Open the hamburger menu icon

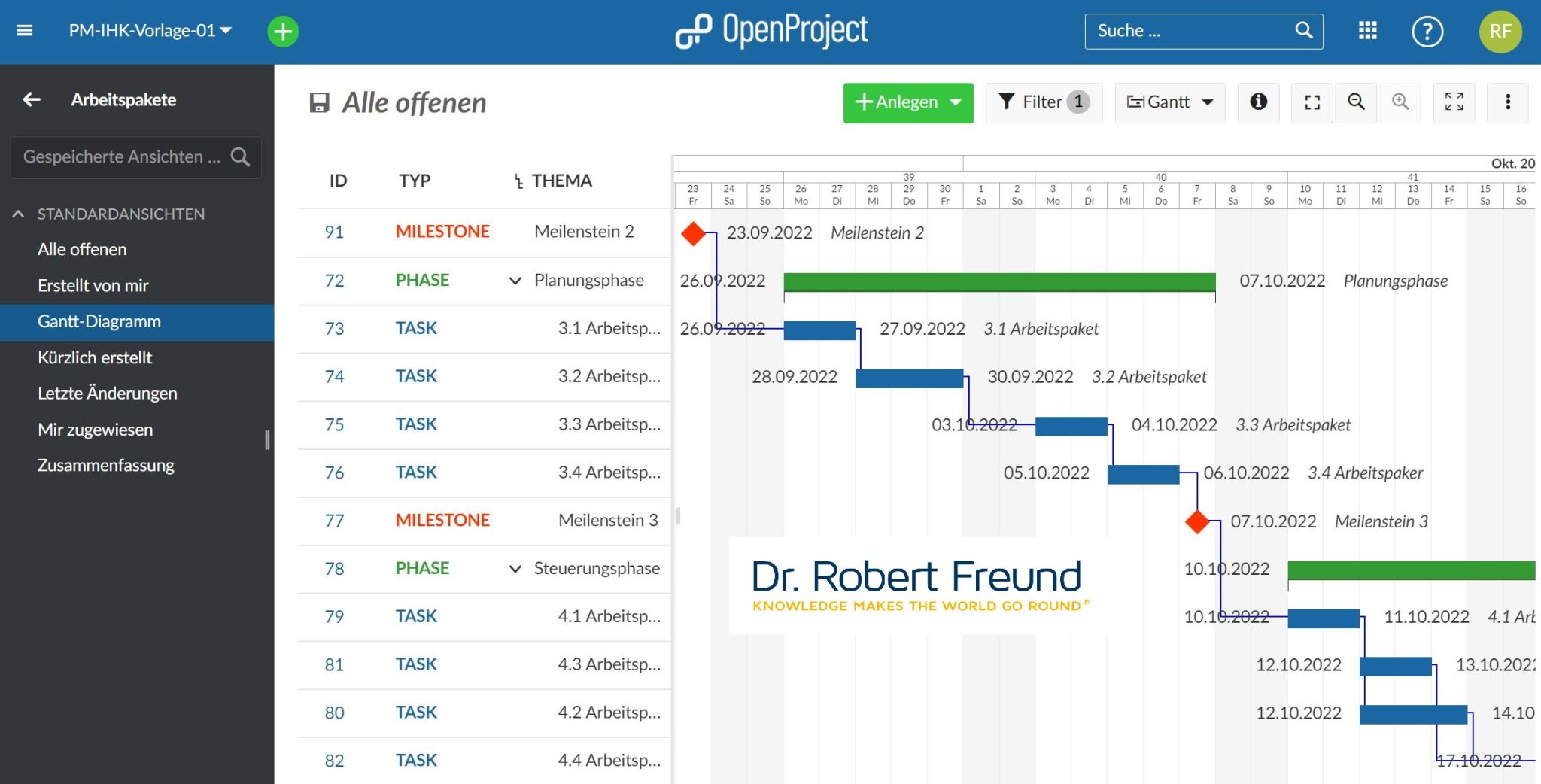tap(25, 30)
